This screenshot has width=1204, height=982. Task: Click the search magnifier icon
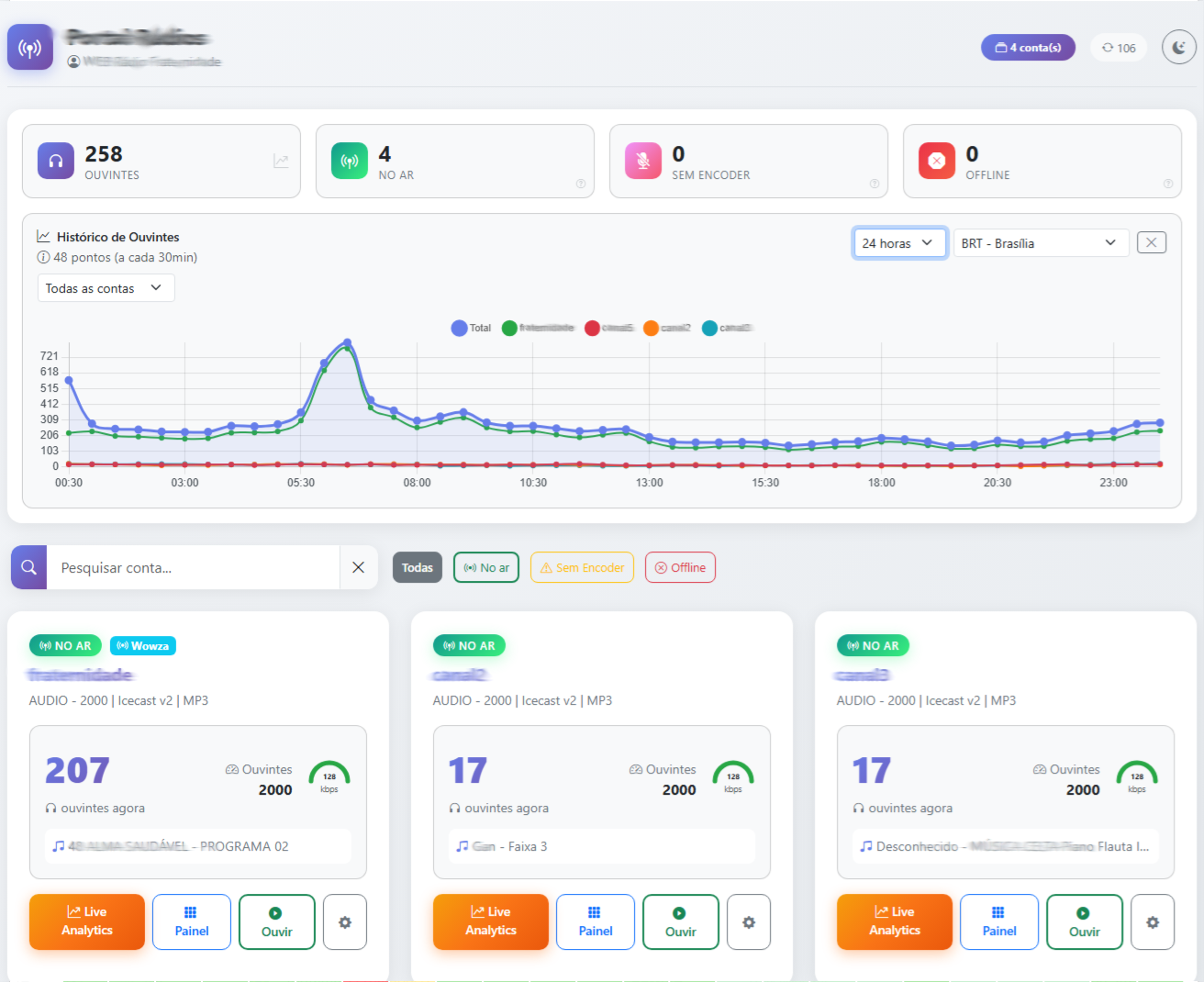(28, 567)
